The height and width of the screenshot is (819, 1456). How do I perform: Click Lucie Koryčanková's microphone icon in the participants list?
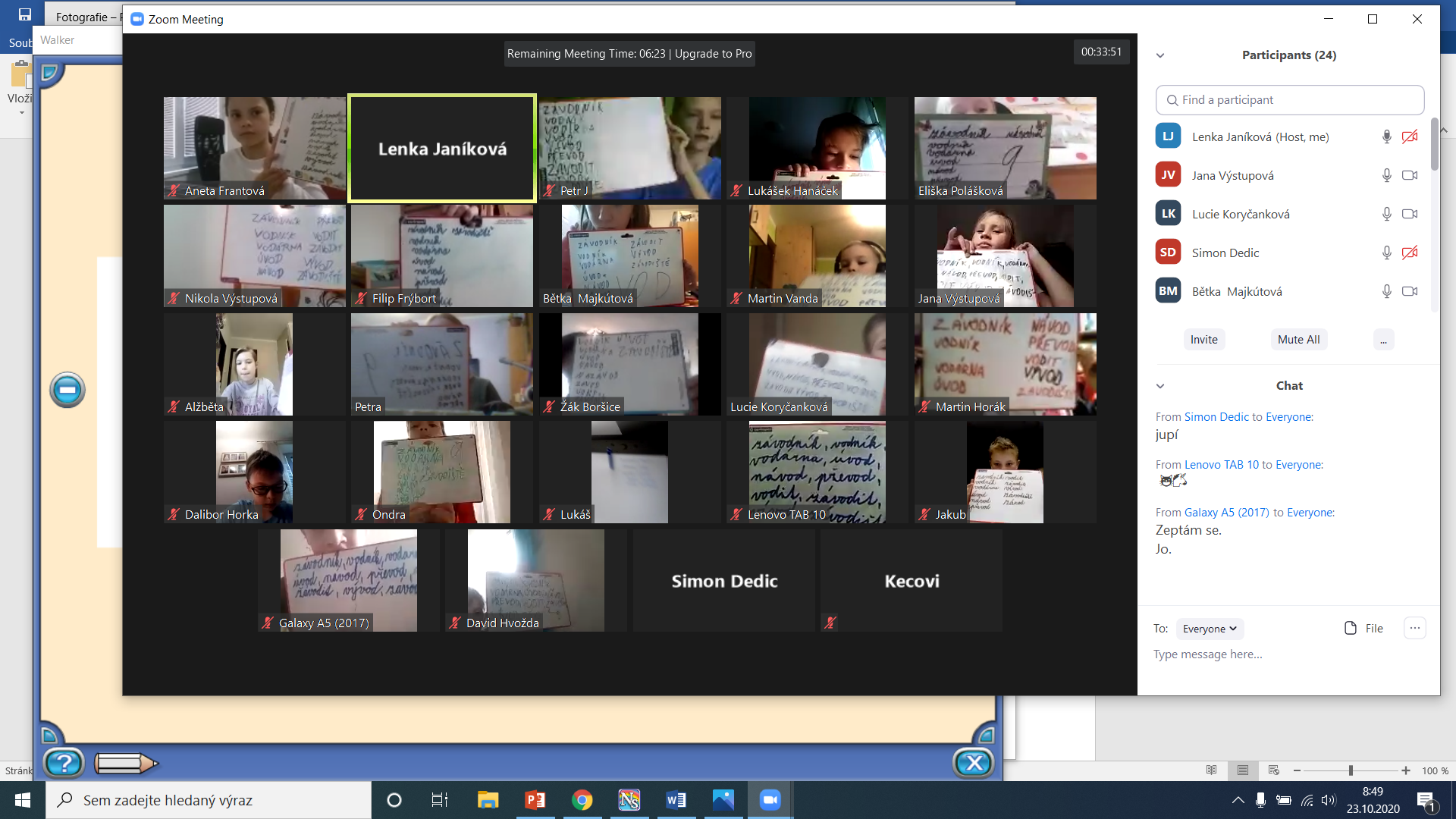point(1386,214)
